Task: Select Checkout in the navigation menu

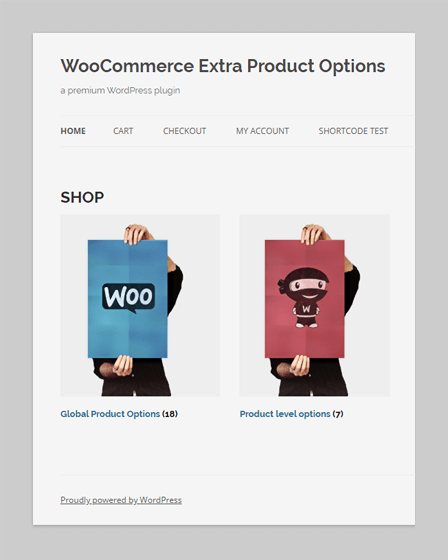Action: 184,131
